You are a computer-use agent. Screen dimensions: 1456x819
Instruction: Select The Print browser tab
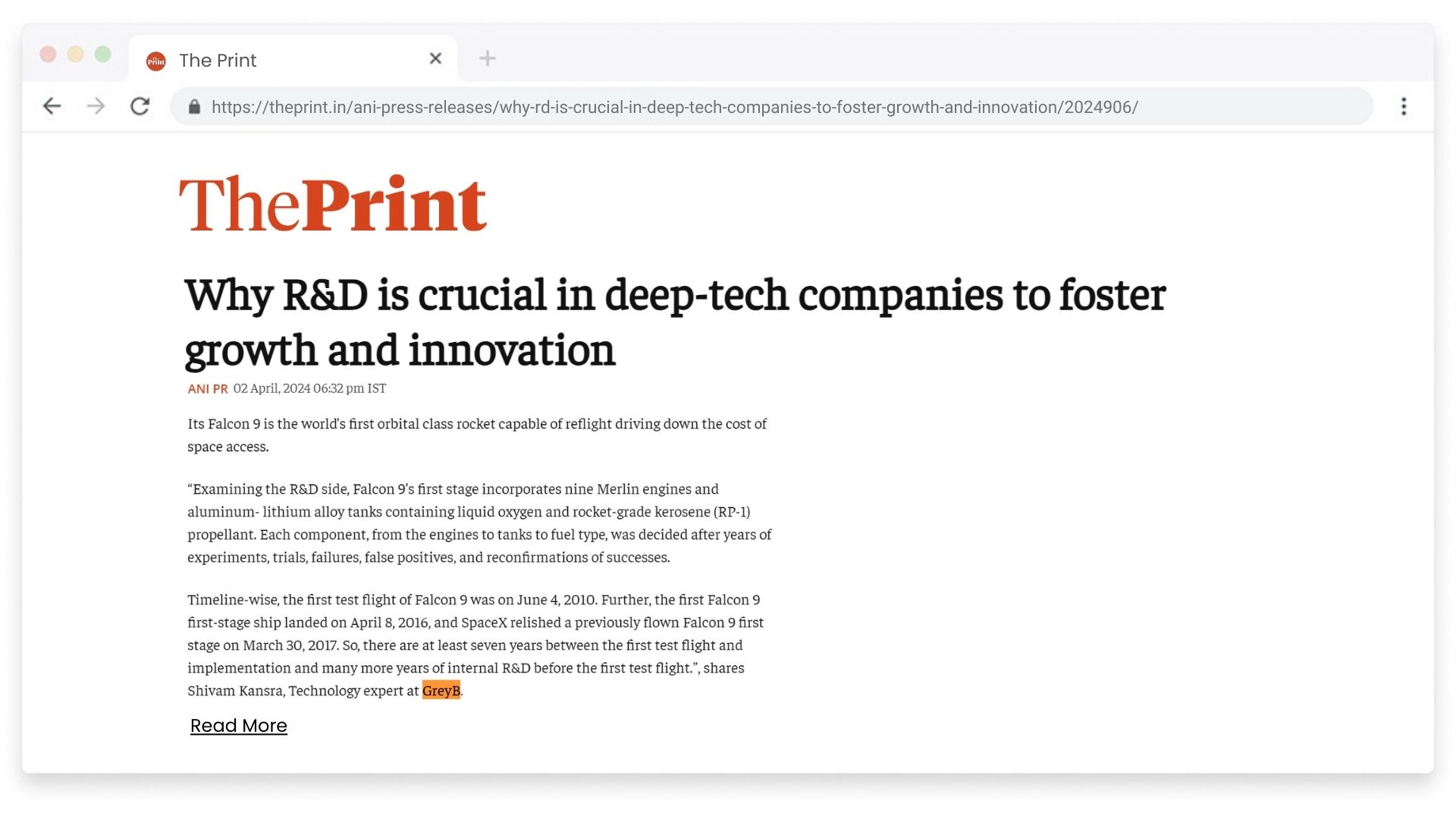293,59
